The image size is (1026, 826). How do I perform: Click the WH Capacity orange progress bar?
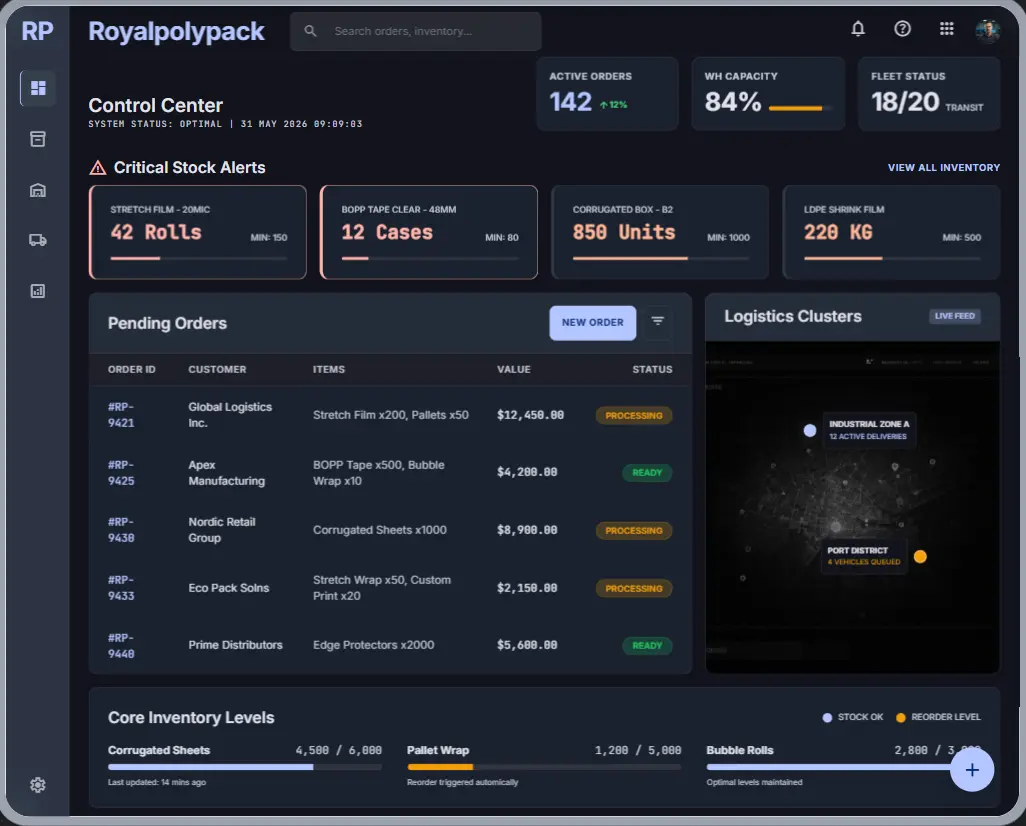(x=801, y=108)
